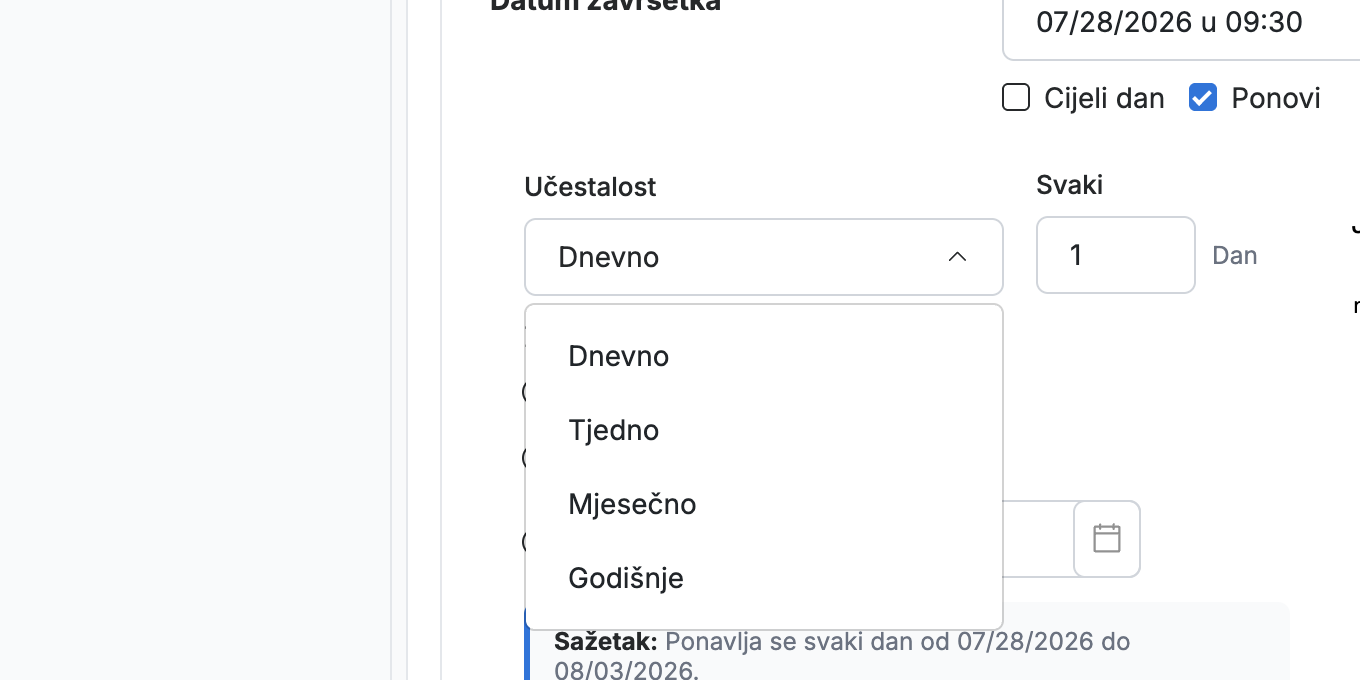Click the Cijeli dan label text
This screenshot has width=1360, height=680.
coord(1104,98)
